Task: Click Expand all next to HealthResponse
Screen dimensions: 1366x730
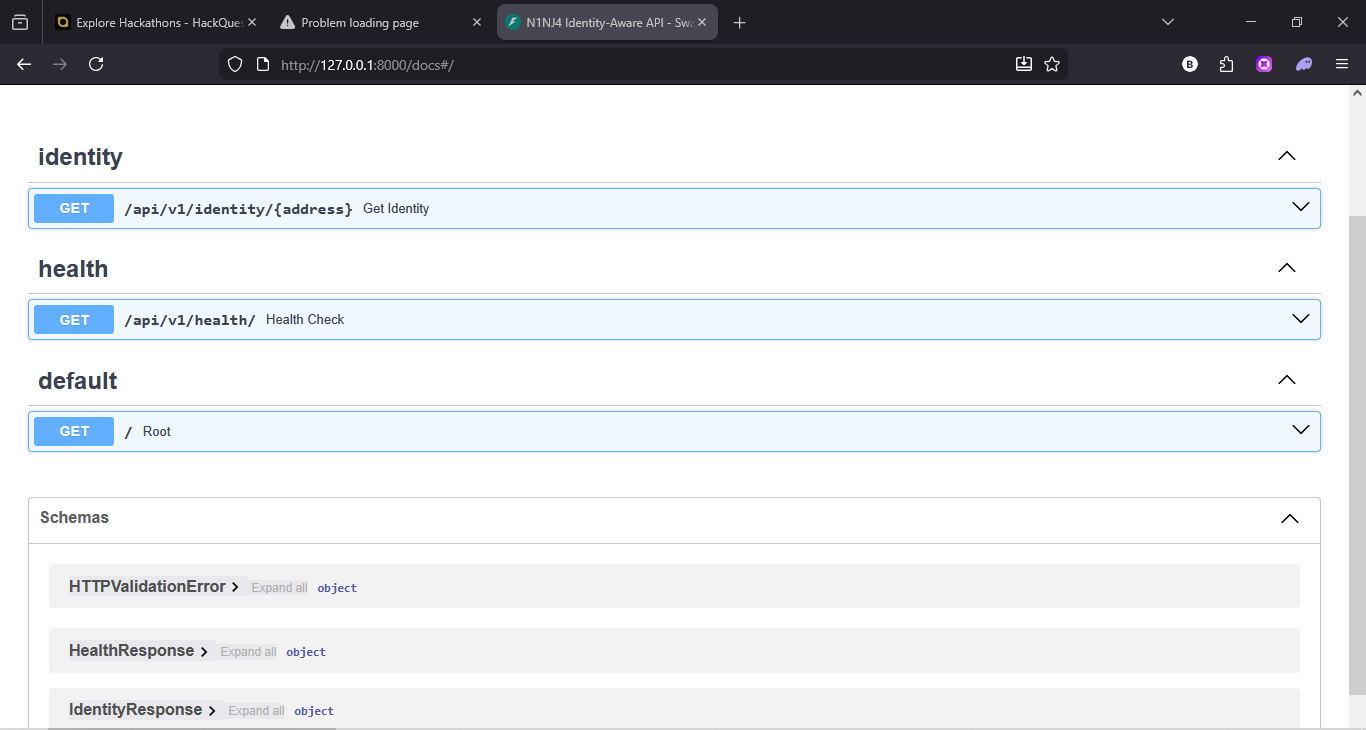Action: coord(248,652)
